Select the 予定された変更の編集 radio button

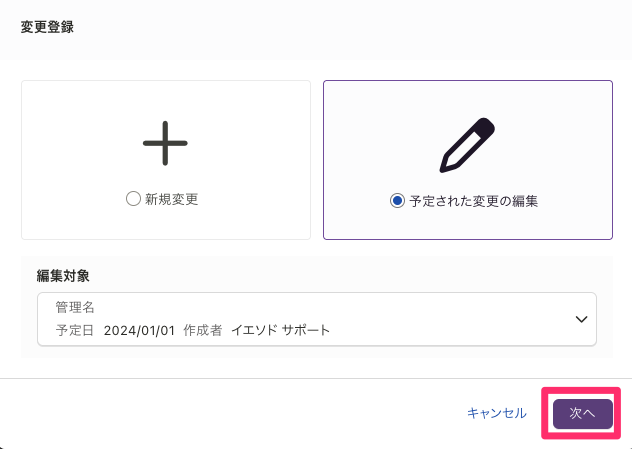coord(397,200)
